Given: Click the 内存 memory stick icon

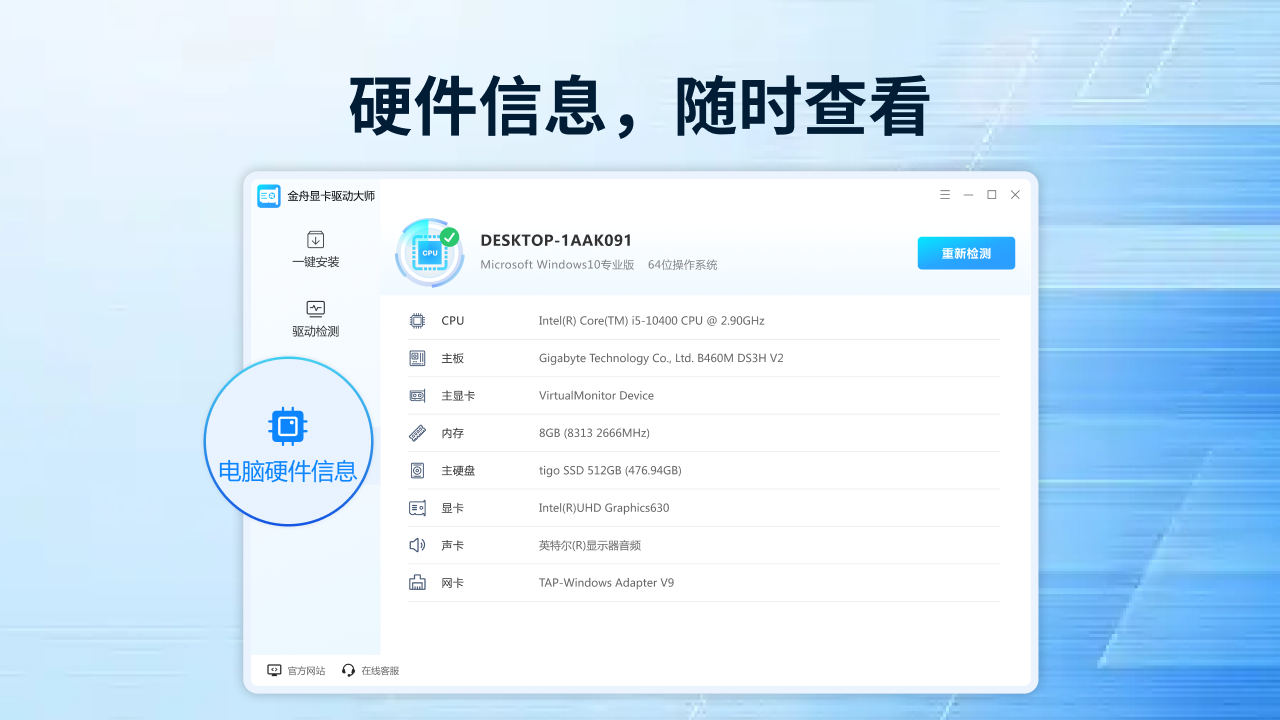Looking at the screenshot, I should tap(417, 433).
